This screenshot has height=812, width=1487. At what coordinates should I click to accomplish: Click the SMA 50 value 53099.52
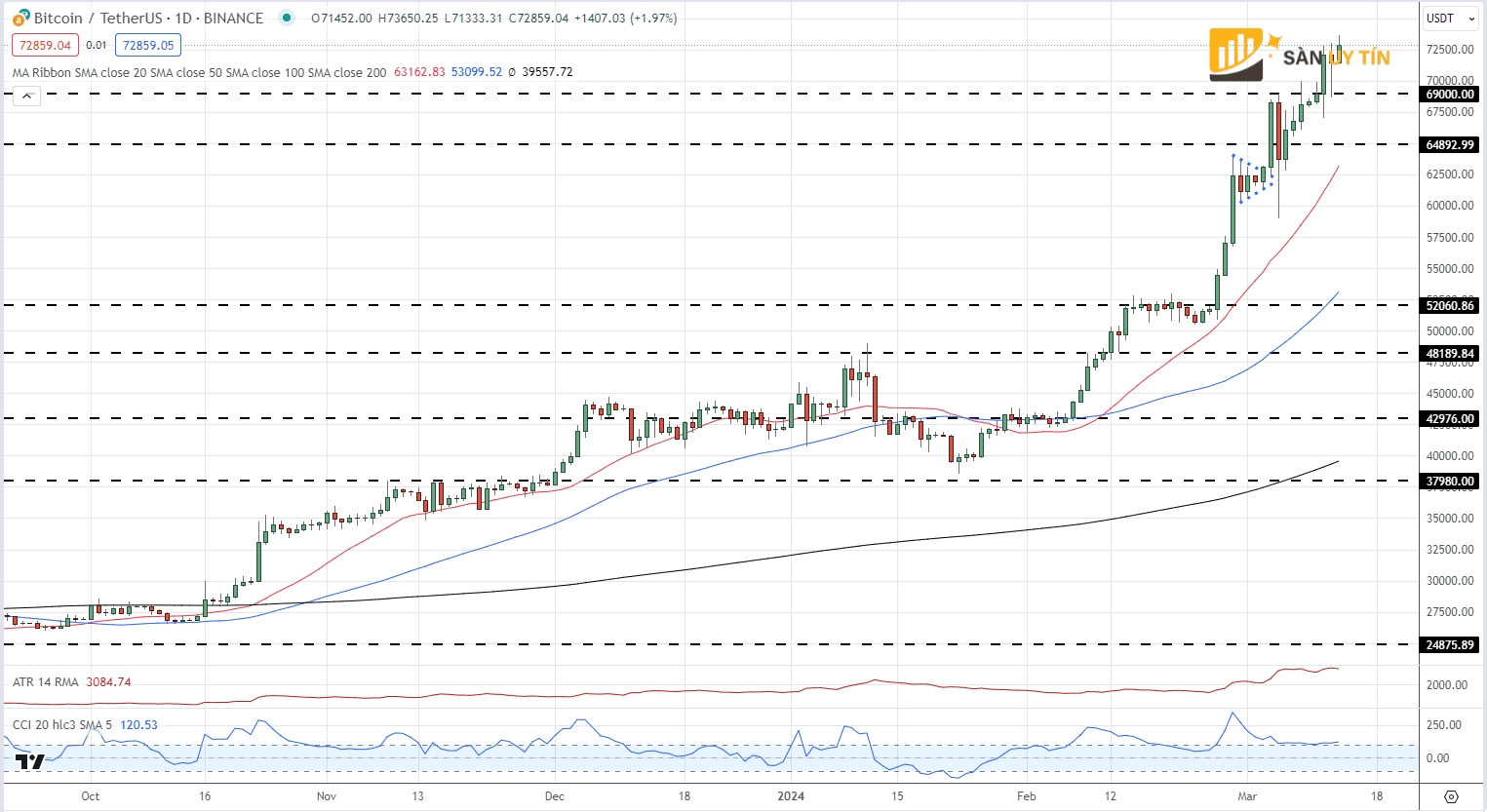click(x=477, y=72)
